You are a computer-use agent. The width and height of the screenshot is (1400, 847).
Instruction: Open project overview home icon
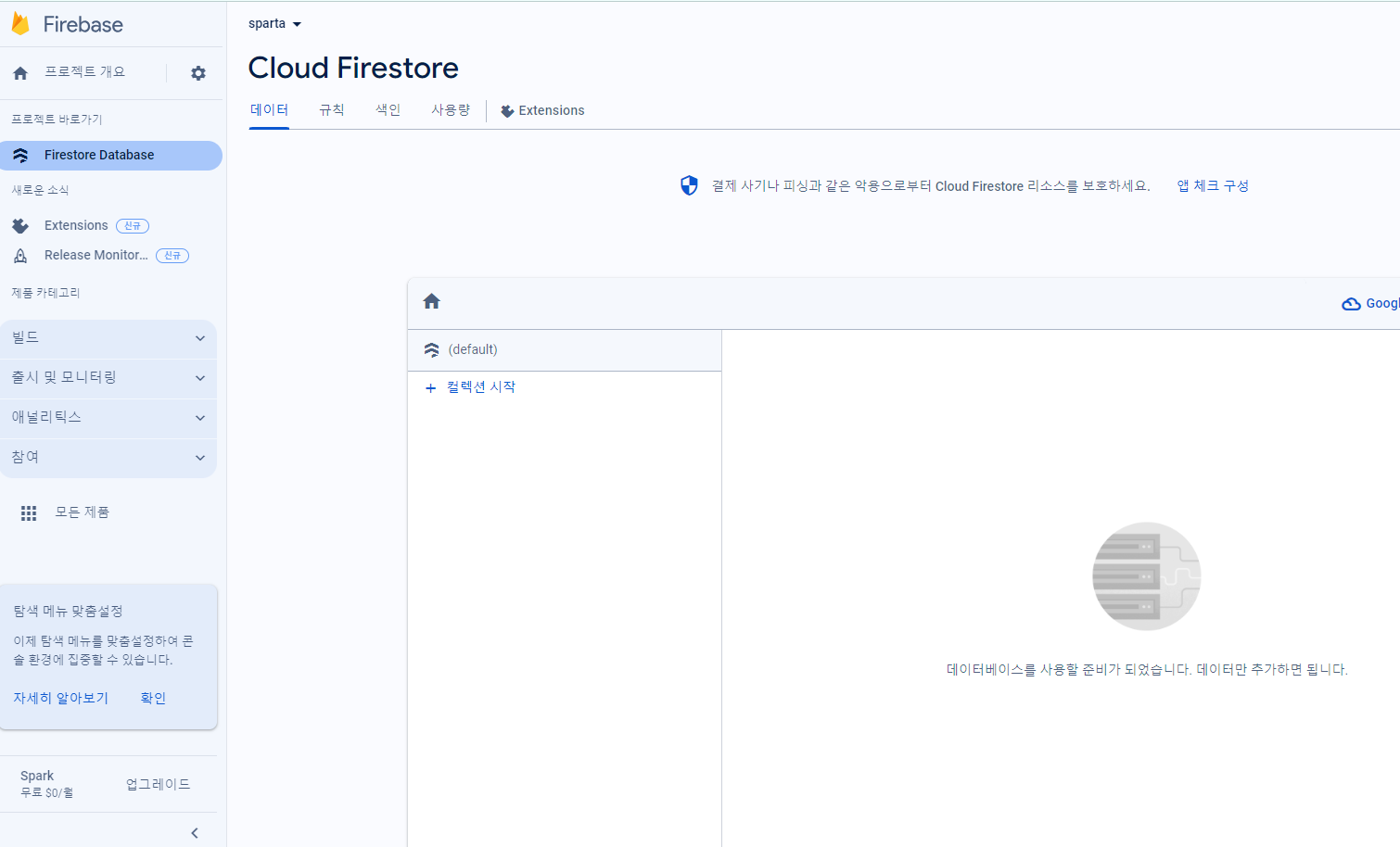20,73
